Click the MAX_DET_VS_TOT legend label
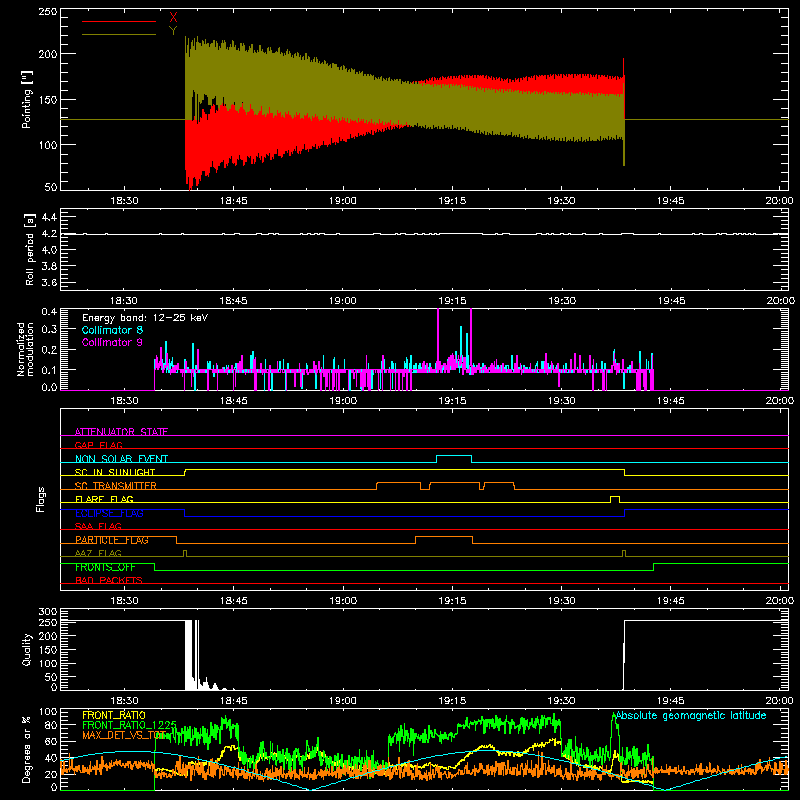The width and height of the screenshot is (800, 800). click(124, 735)
